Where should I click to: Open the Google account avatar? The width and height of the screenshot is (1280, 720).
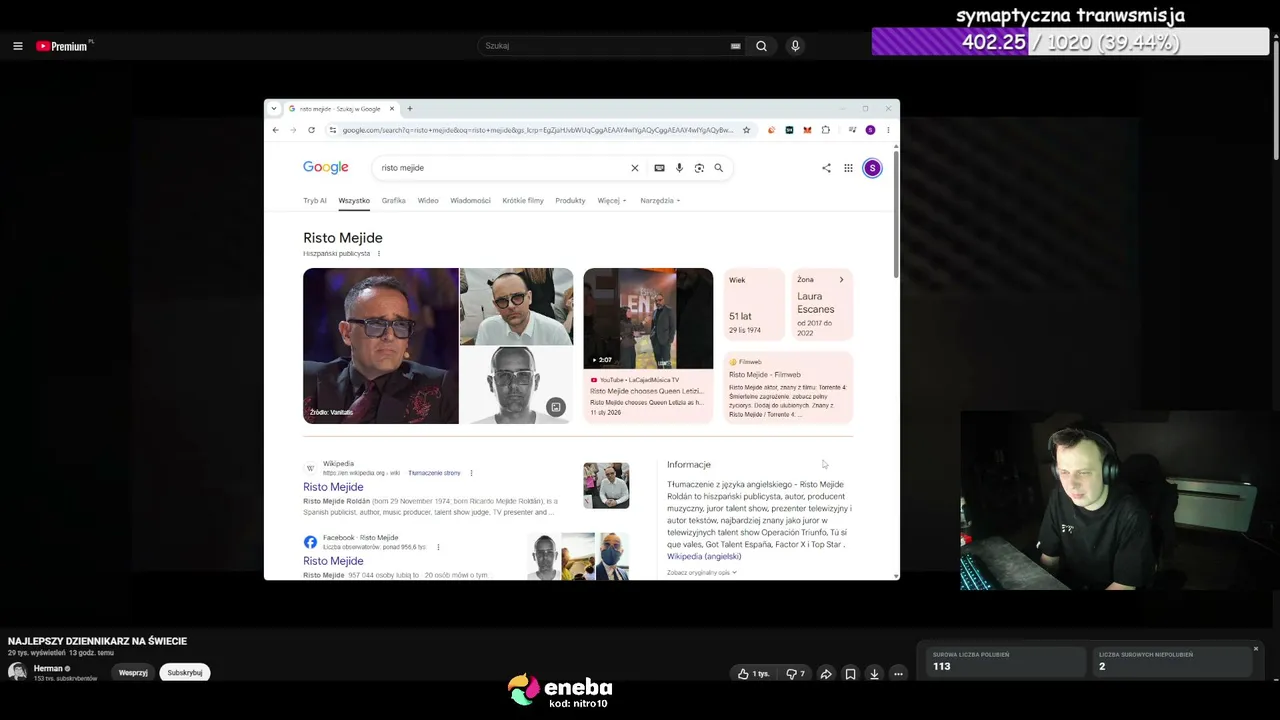[x=872, y=168]
